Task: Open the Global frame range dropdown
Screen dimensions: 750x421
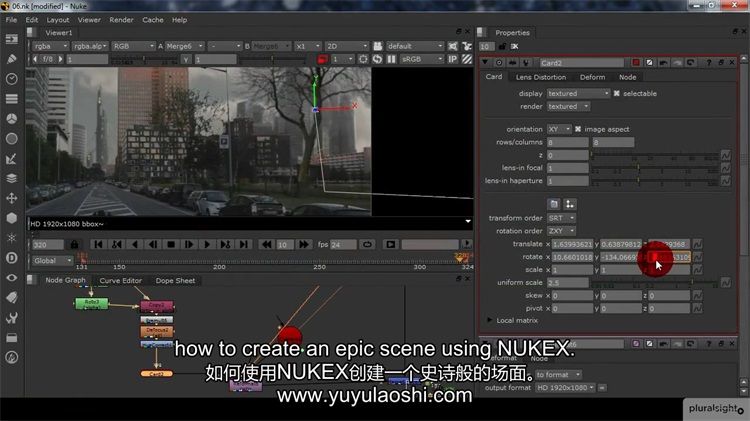Action: pyautogui.click(x=52, y=261)
